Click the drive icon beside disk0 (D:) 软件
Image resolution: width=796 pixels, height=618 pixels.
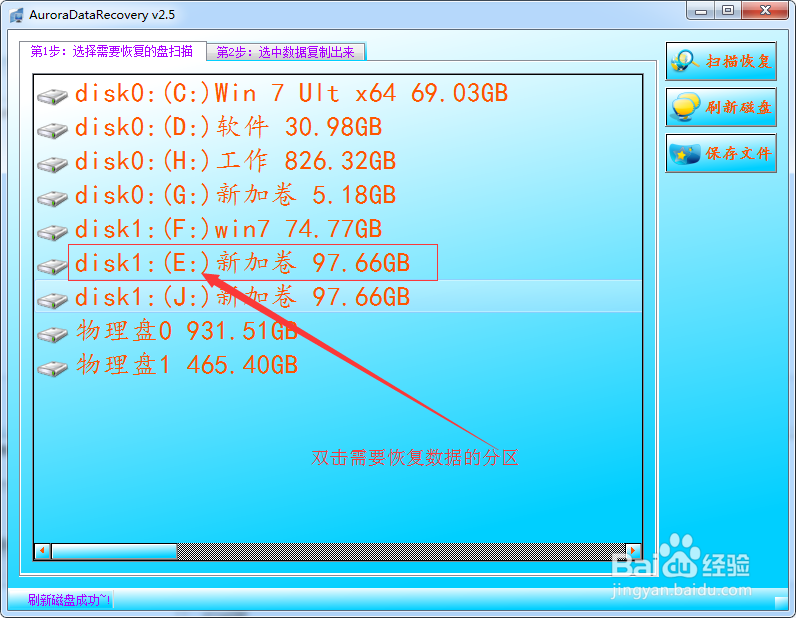(52, 129)
